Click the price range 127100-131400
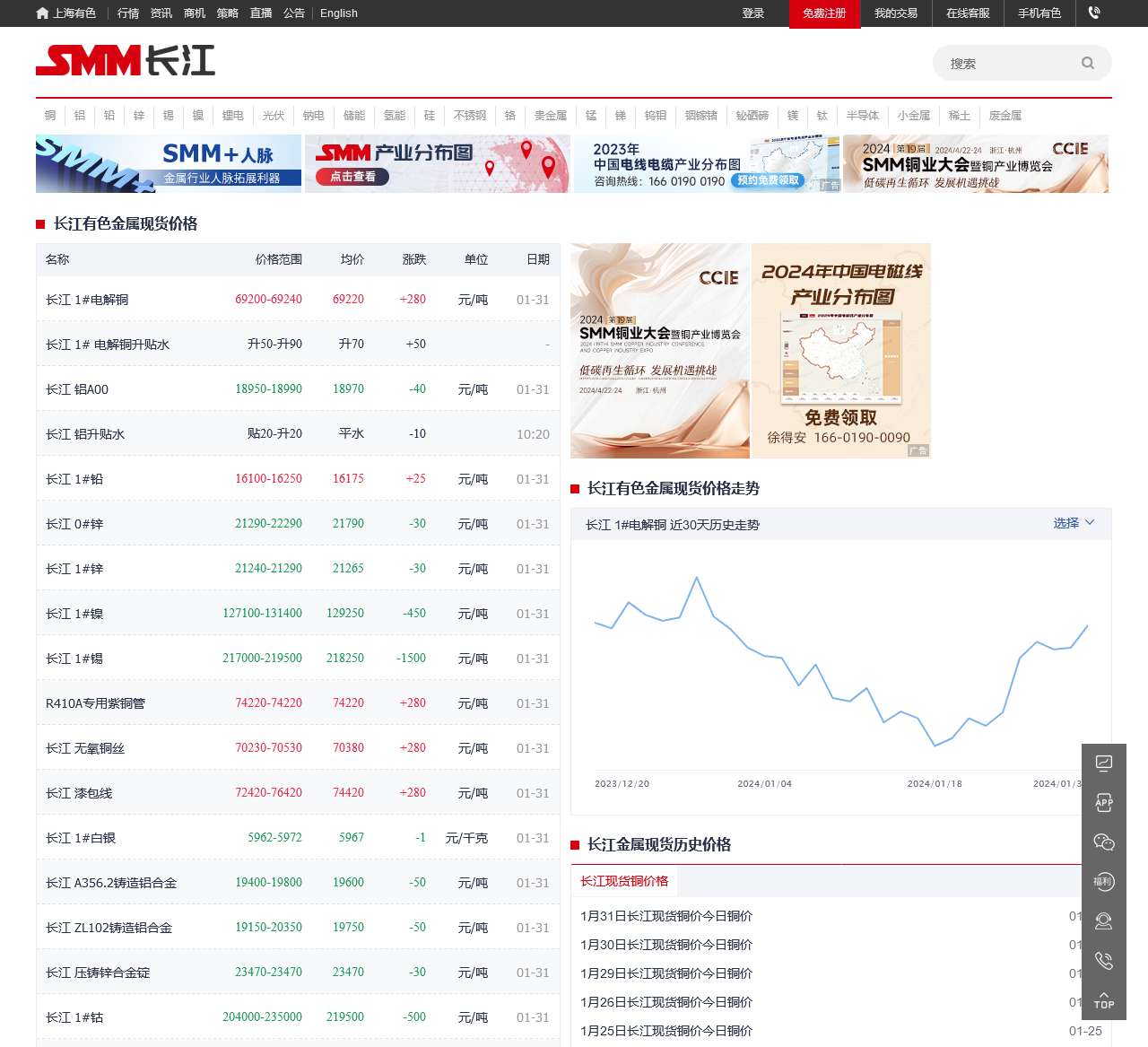Viewport: 1148px width, 1047px height. (262, 614)
